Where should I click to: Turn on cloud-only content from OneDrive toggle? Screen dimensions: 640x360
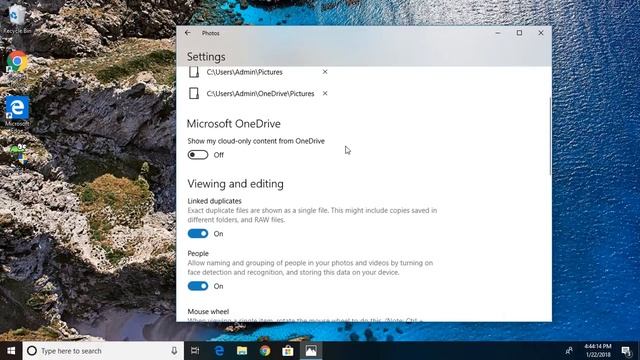(x=198, y=155)
